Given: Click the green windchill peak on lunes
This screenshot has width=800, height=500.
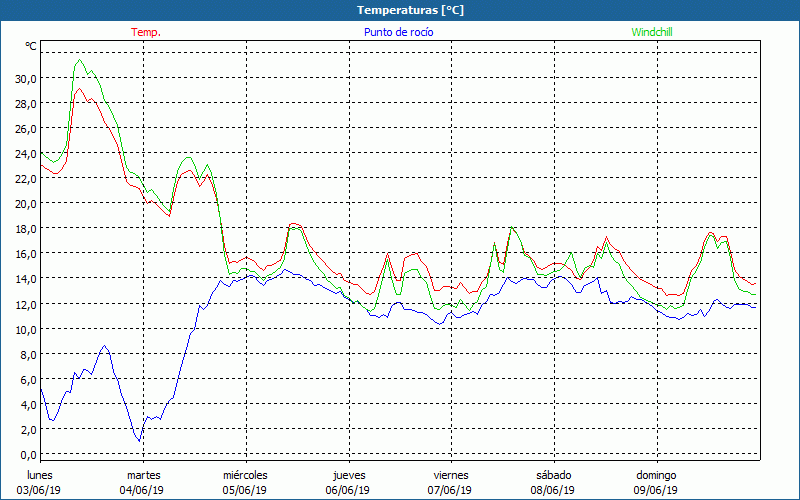Looking at the screenshot, I should click(x=79, y=60).
